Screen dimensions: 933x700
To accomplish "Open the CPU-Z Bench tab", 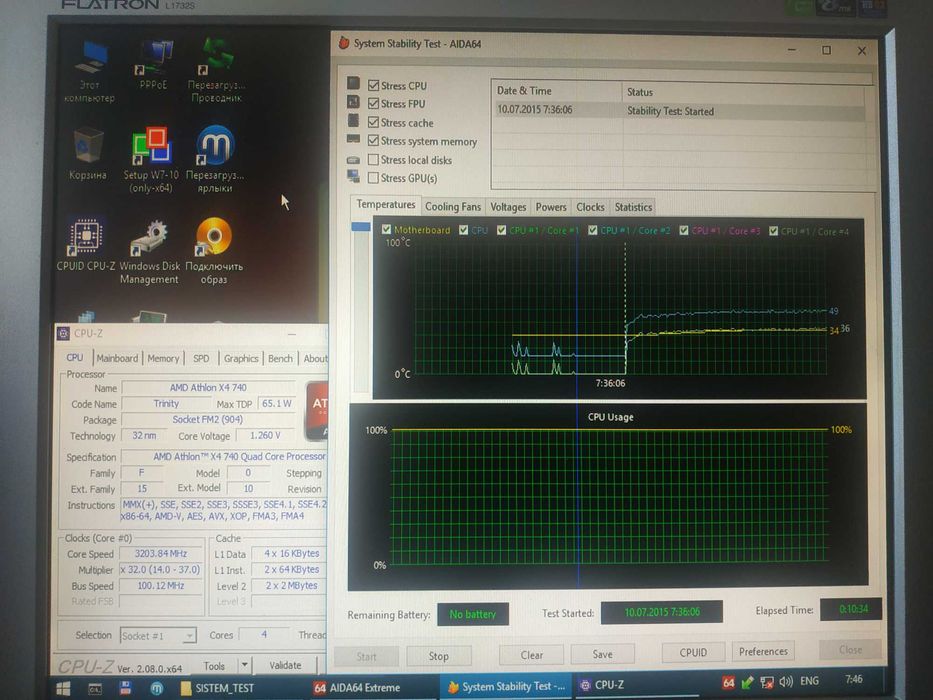I will pos(280,358).
